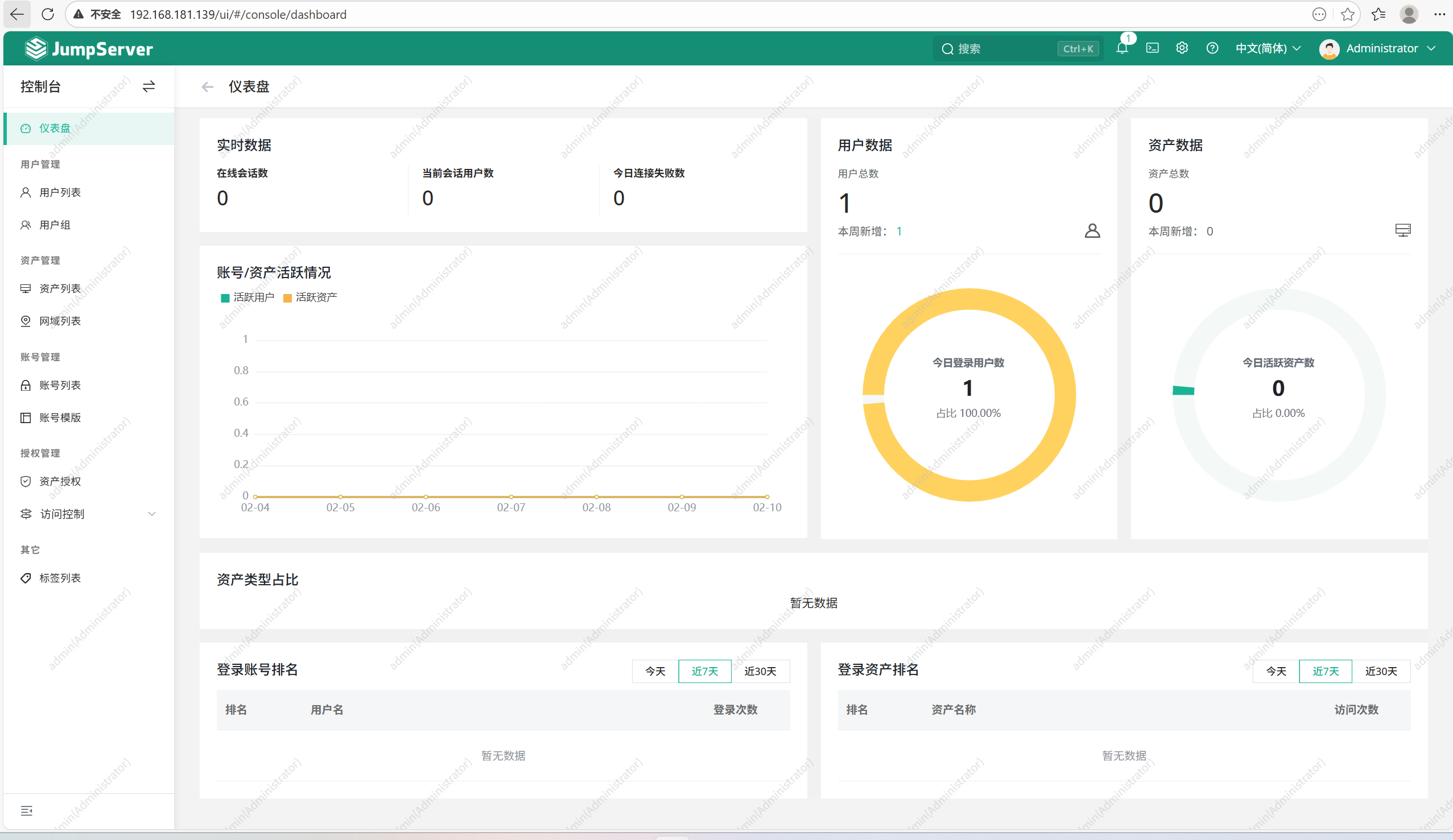
Task: Click the console view switch icon
Action: [x=148, y=86]
